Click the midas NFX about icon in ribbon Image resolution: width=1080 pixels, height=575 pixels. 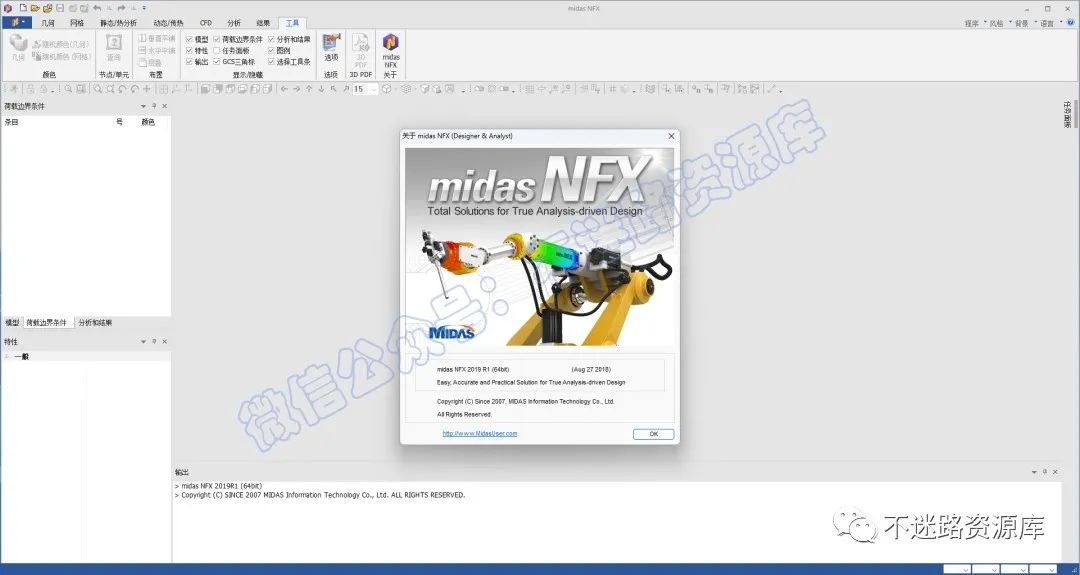391,50
